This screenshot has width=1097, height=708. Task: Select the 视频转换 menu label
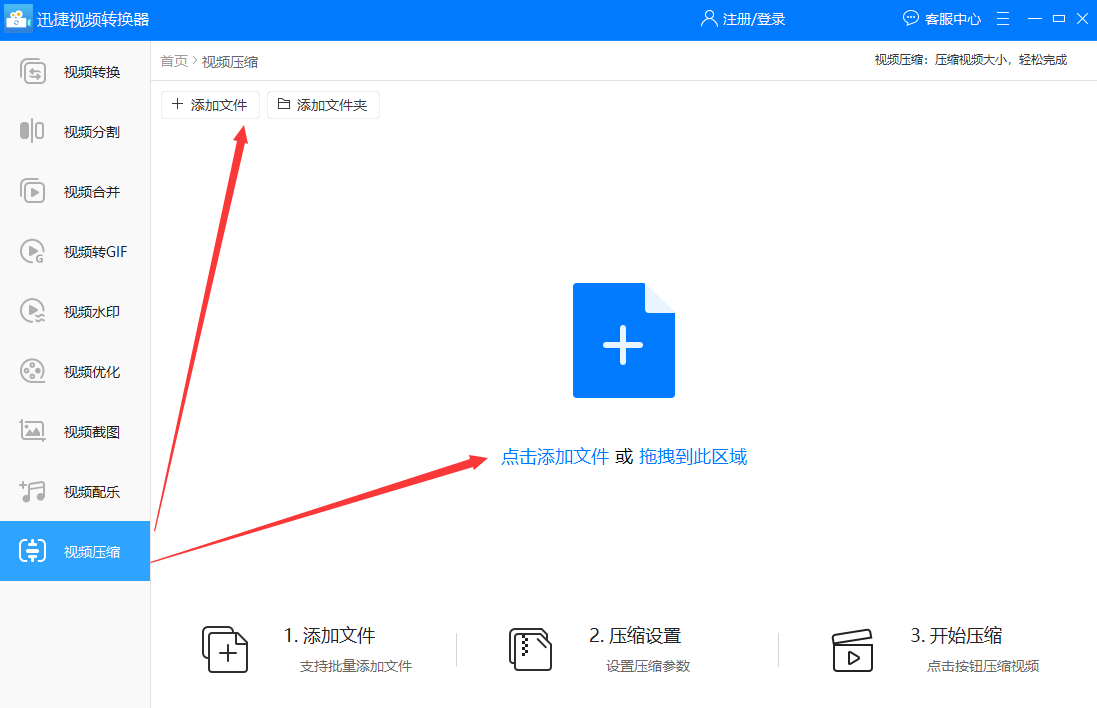[92, 72]
